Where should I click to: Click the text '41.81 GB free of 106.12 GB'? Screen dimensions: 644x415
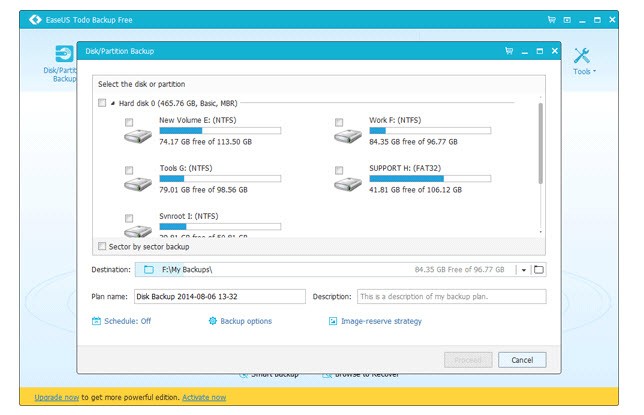415,190
